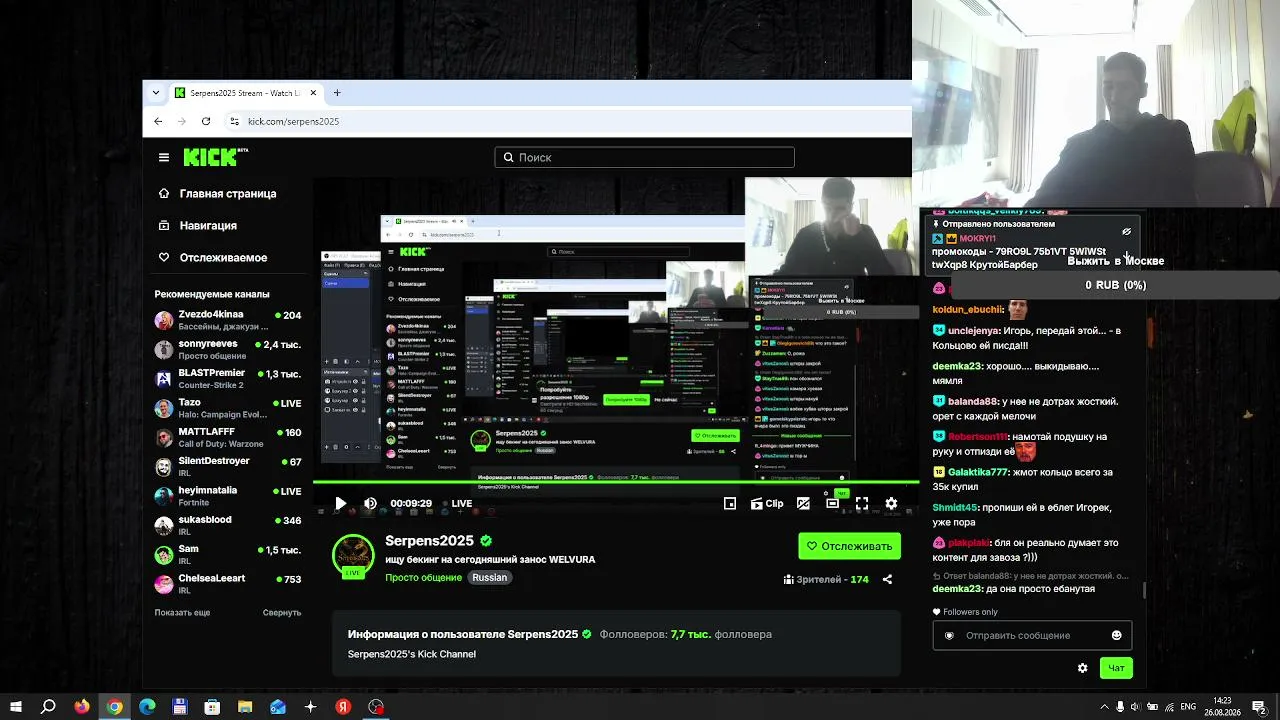The width and height of the screenshot is (1280, 720).
Task: Click Показать еще under recommended channels
Action: coord(182,612)
